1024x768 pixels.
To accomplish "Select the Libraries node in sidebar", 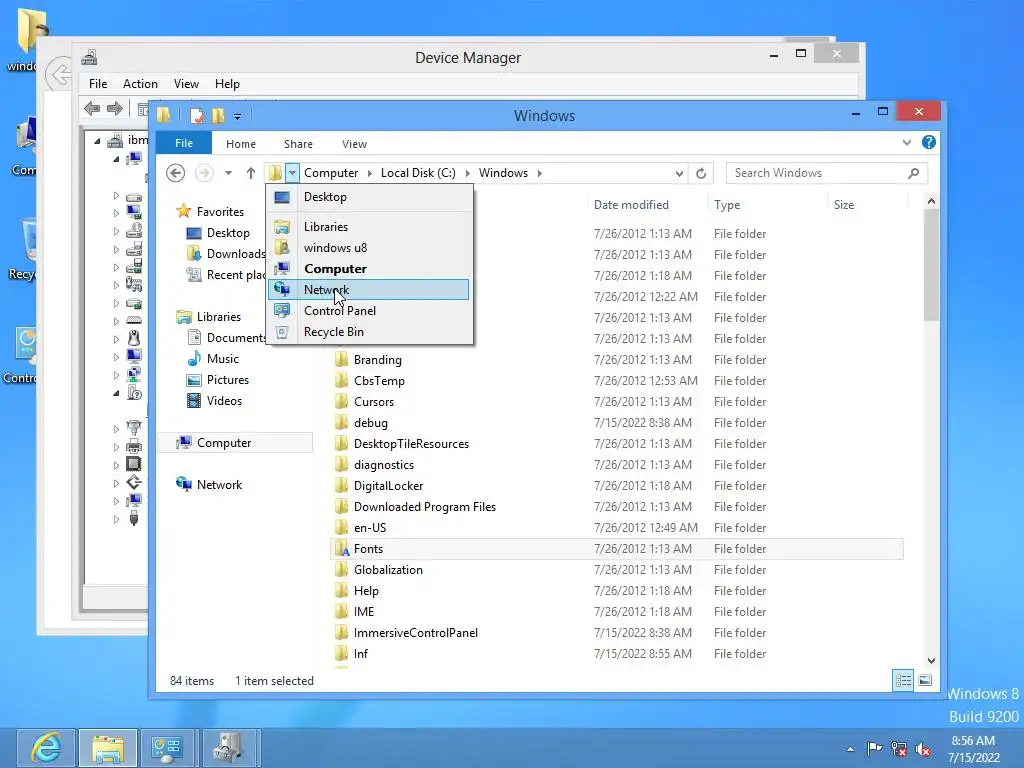I will (219, 317).
